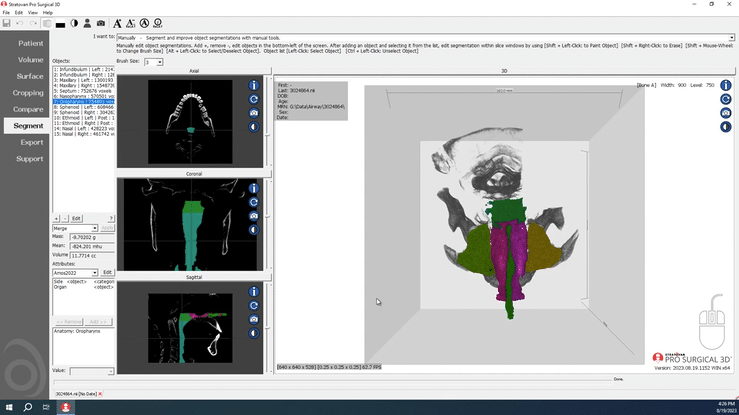
Task: Click the info icon in 3D view
Action: (725, 86)
